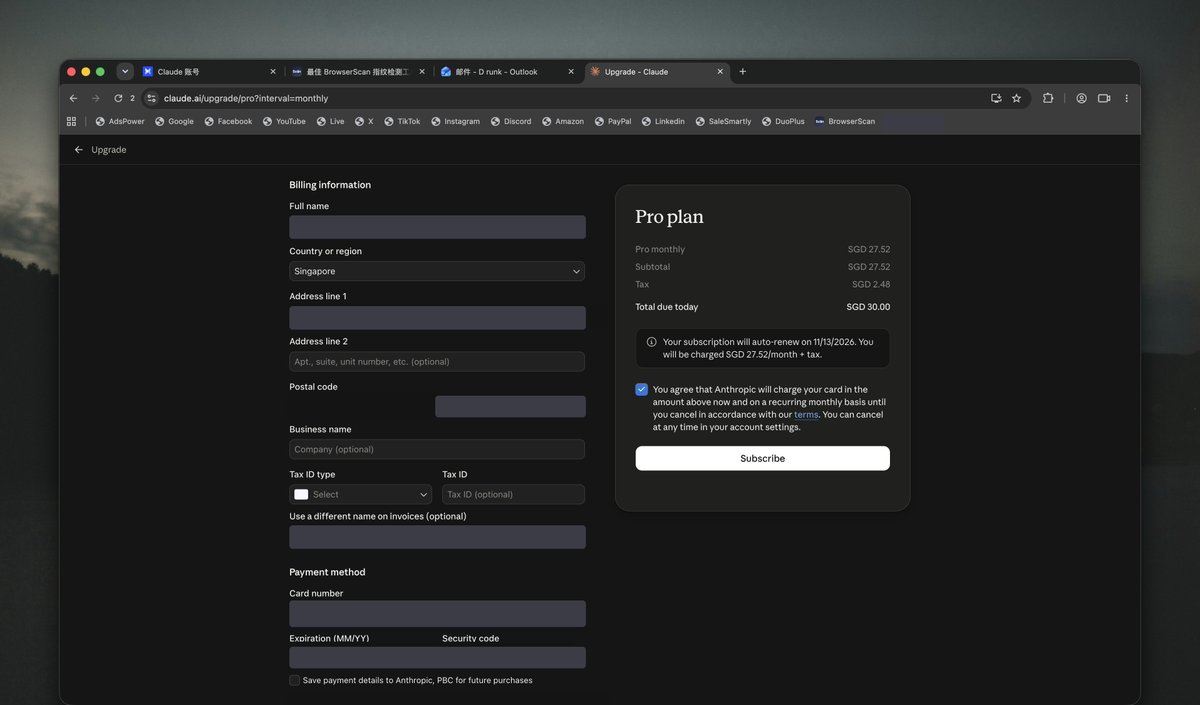Open the terms link
This screenshot has width=1200, height=705.
point(806,415)
